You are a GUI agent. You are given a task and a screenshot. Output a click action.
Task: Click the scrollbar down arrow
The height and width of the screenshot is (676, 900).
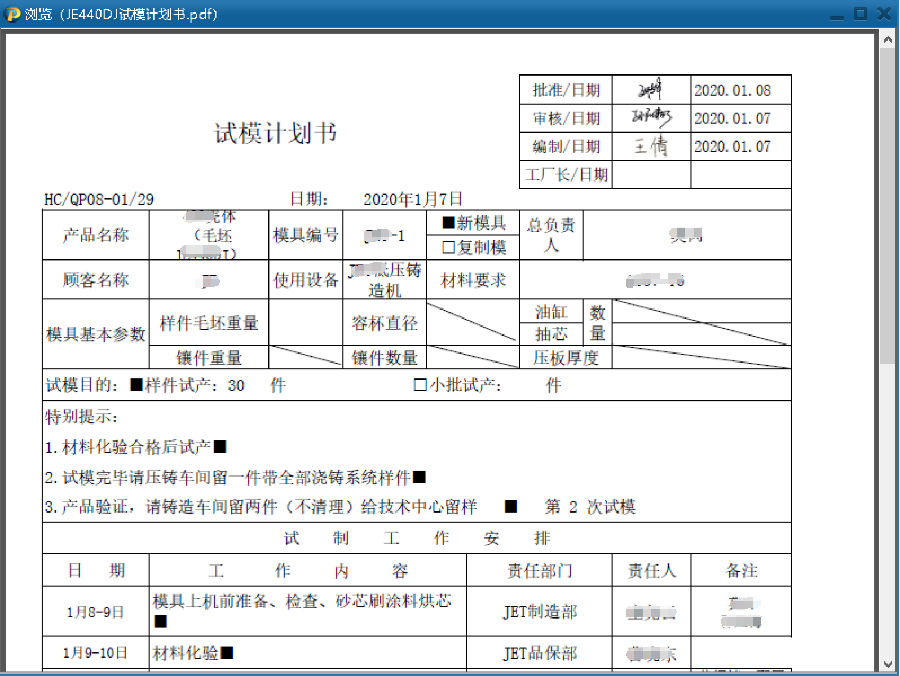coord(887,662)
